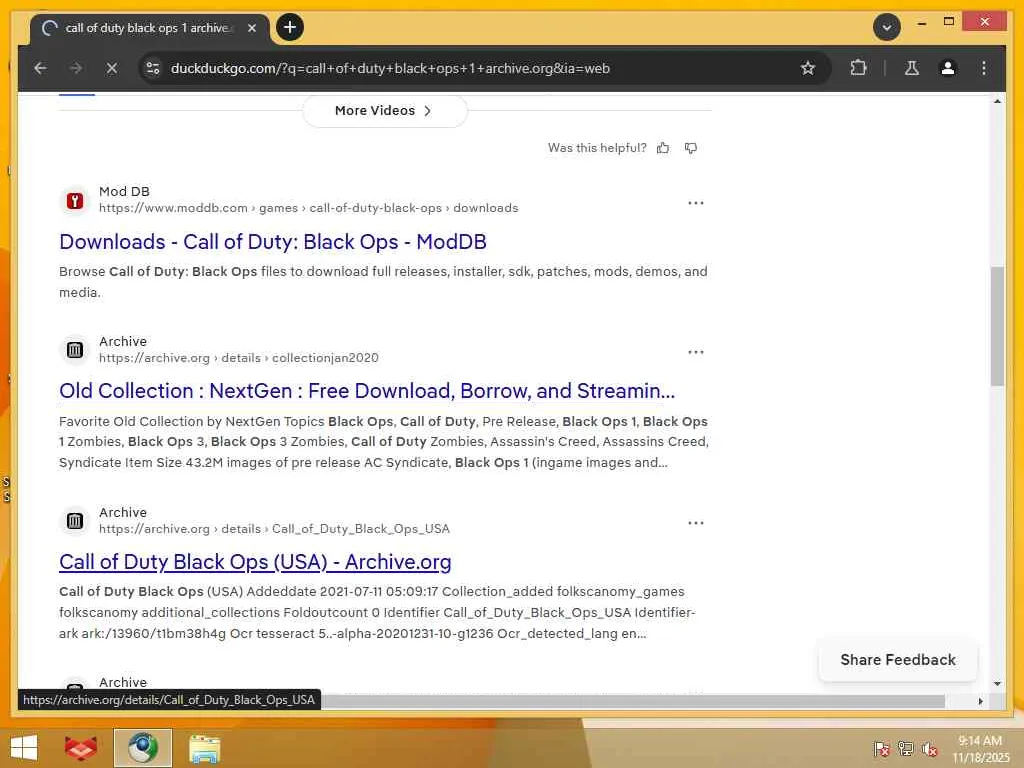The image size is (1024, 768).
Task: Click the moddb.com breadcrumb URL
Action: (308, 208)
